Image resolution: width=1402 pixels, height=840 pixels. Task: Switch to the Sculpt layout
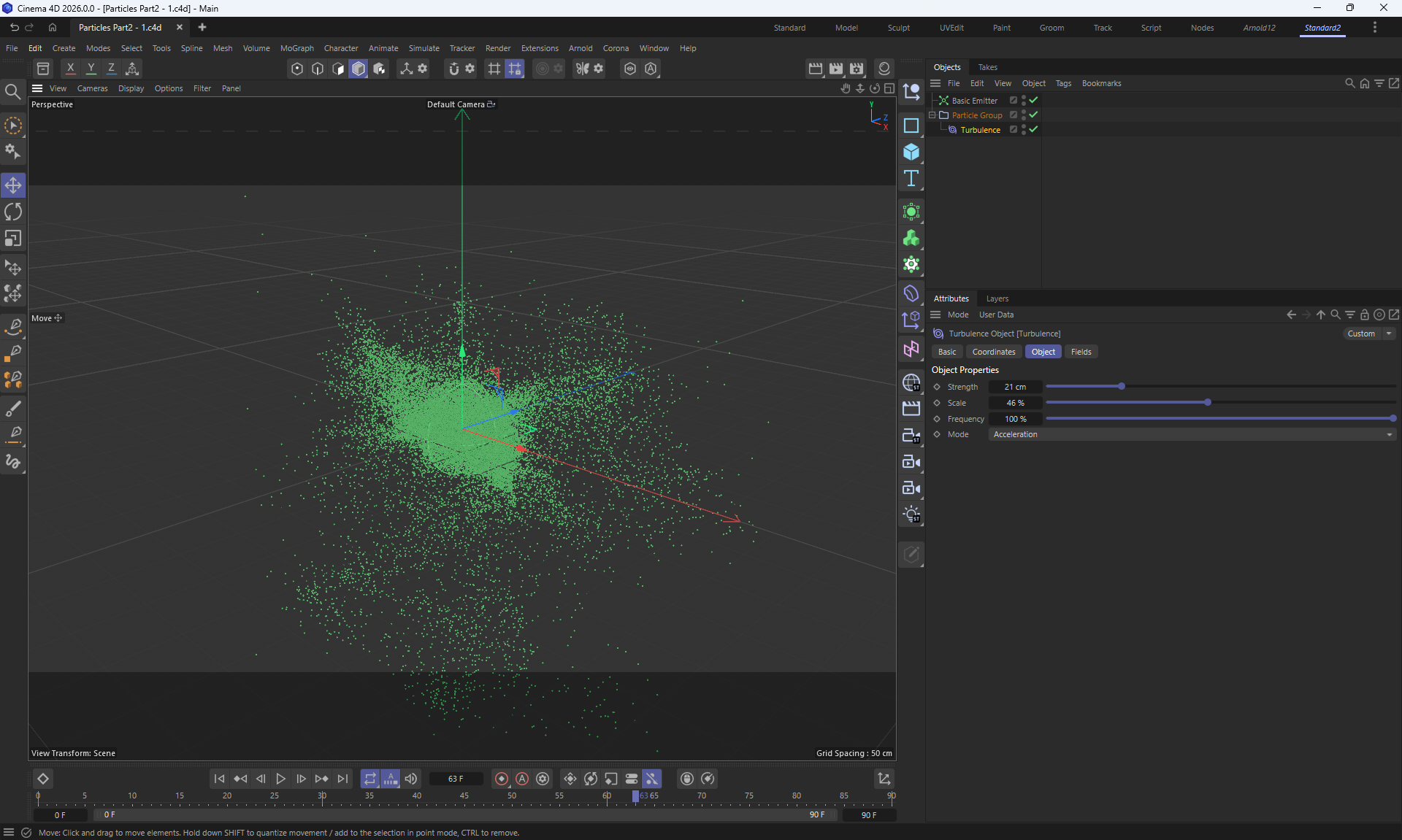click(898, 28)
